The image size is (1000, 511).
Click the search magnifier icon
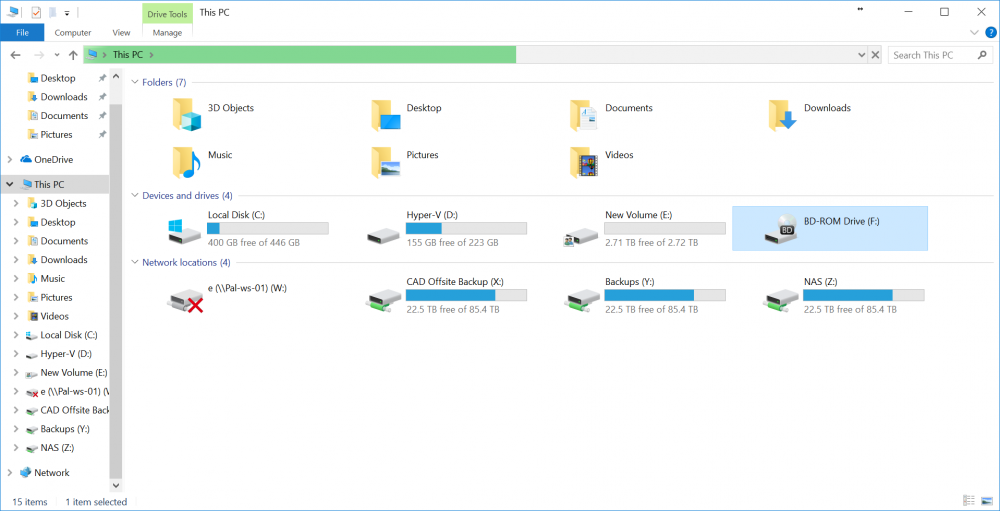pyautogui.click(x=982, y=56)
